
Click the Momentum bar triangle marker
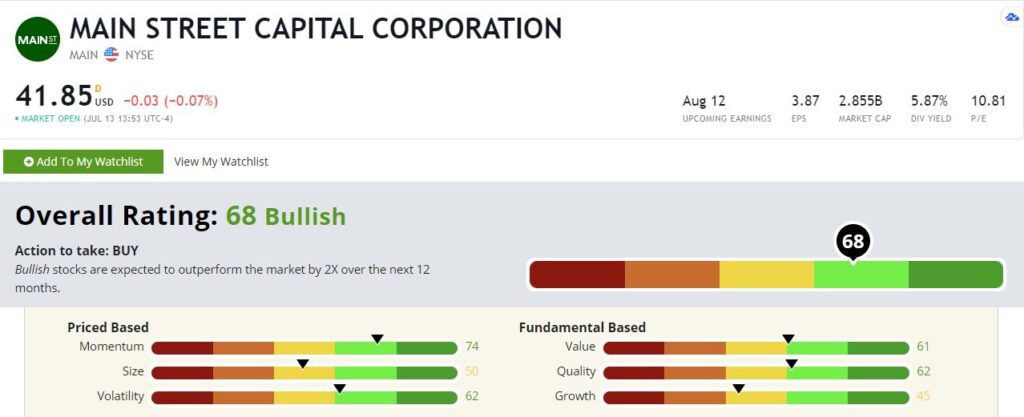377,339
